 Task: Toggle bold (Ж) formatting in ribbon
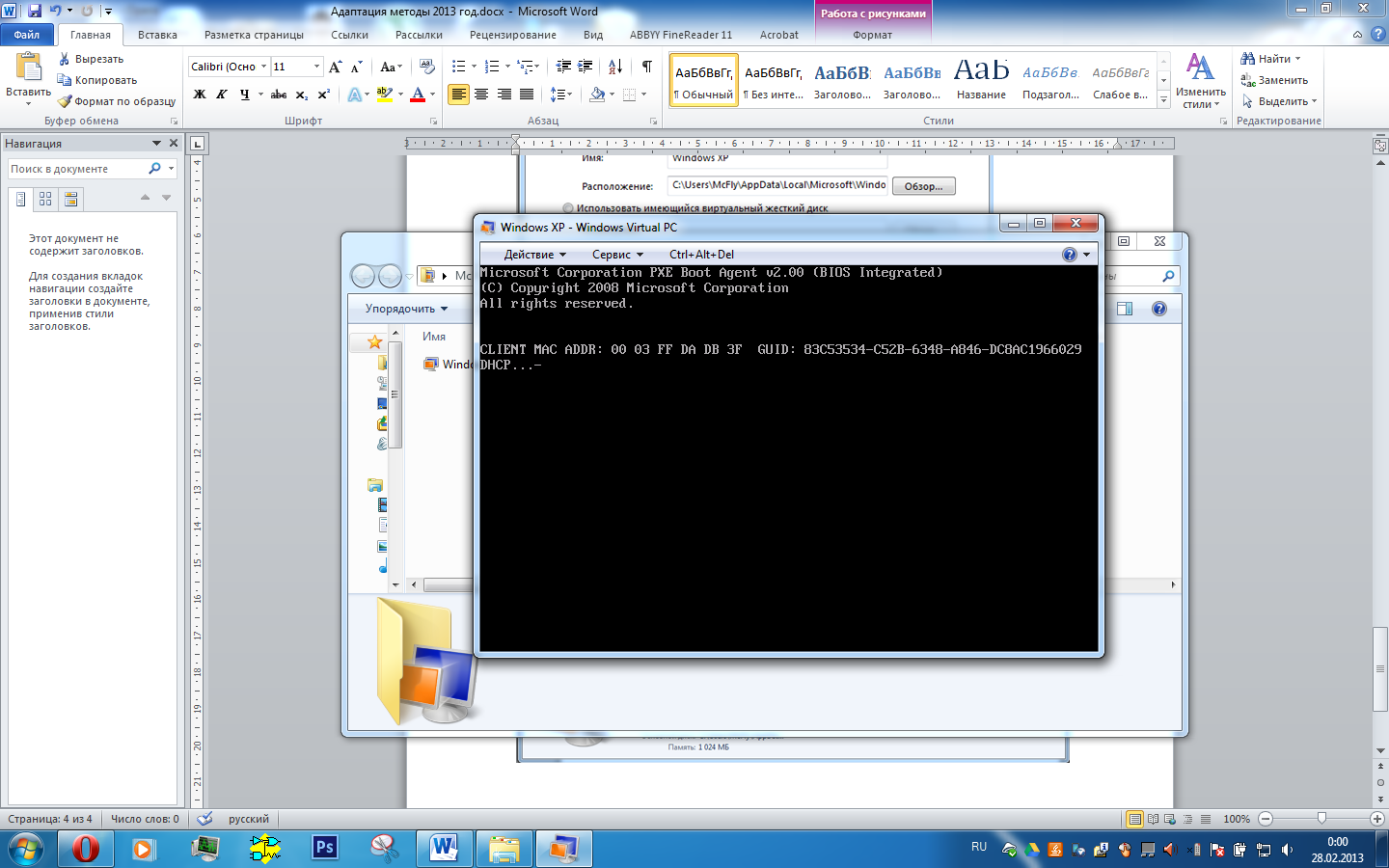pyautogui.click(x=200, y=95)
